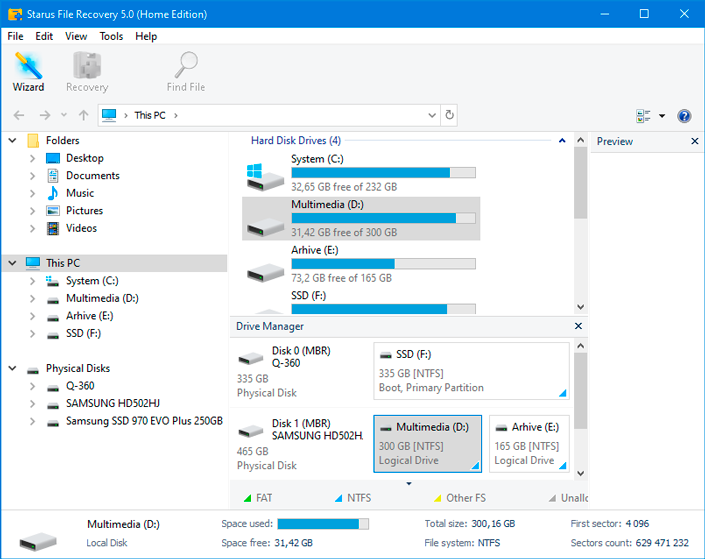Open the File menu
The height and width of the screenshot is (559, 705).
click(x=15, y=36)
